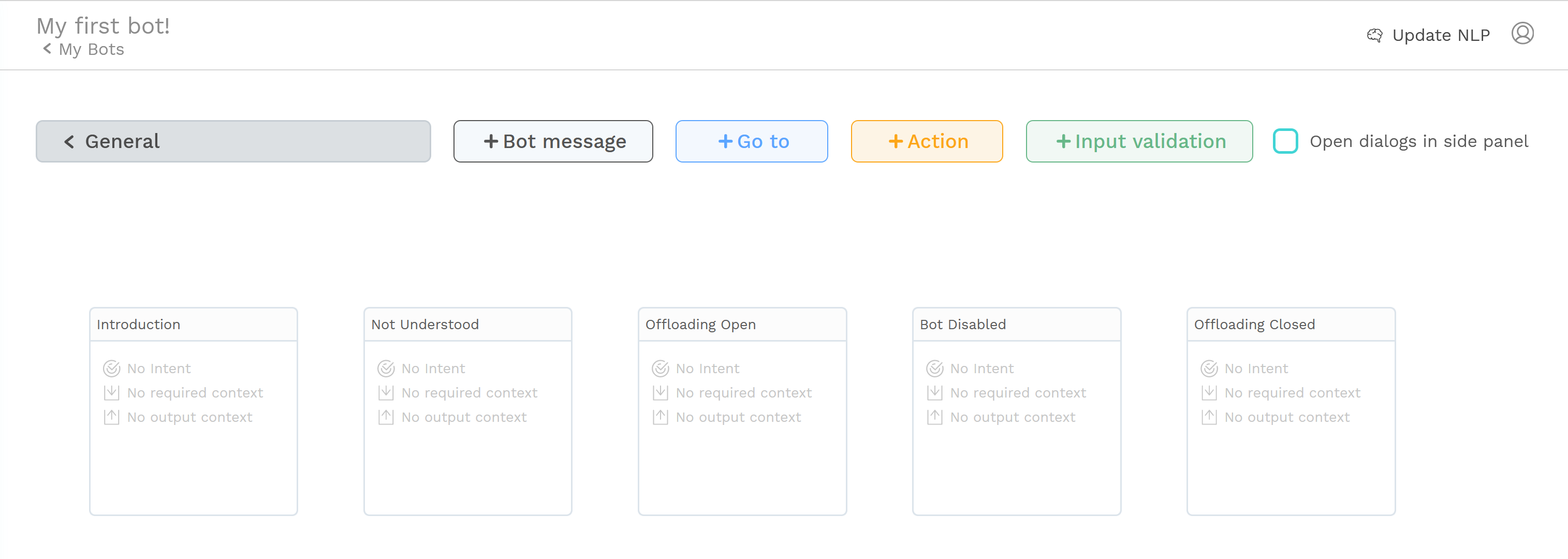The image size is (1568, 559).
Task: Click the user account profile icon
Action: 1522,34
